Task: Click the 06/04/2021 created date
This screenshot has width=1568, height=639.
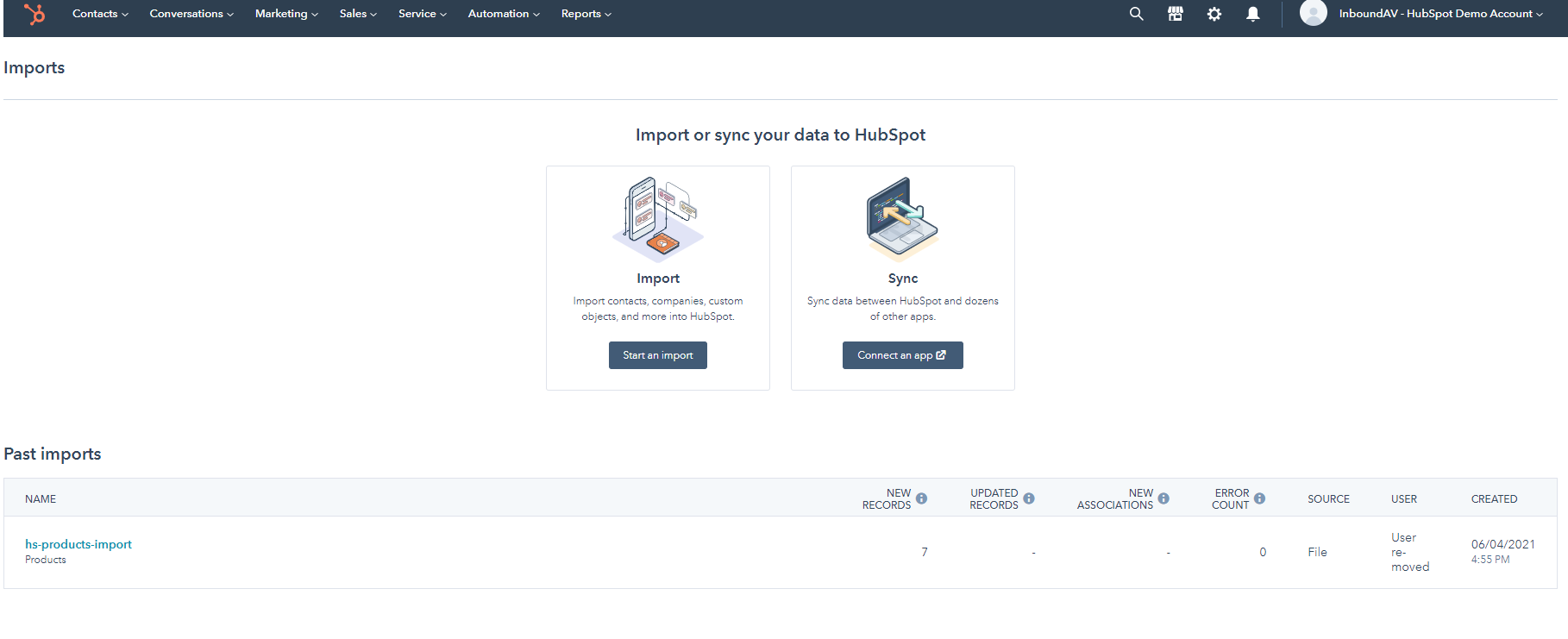Action: 1503,544
